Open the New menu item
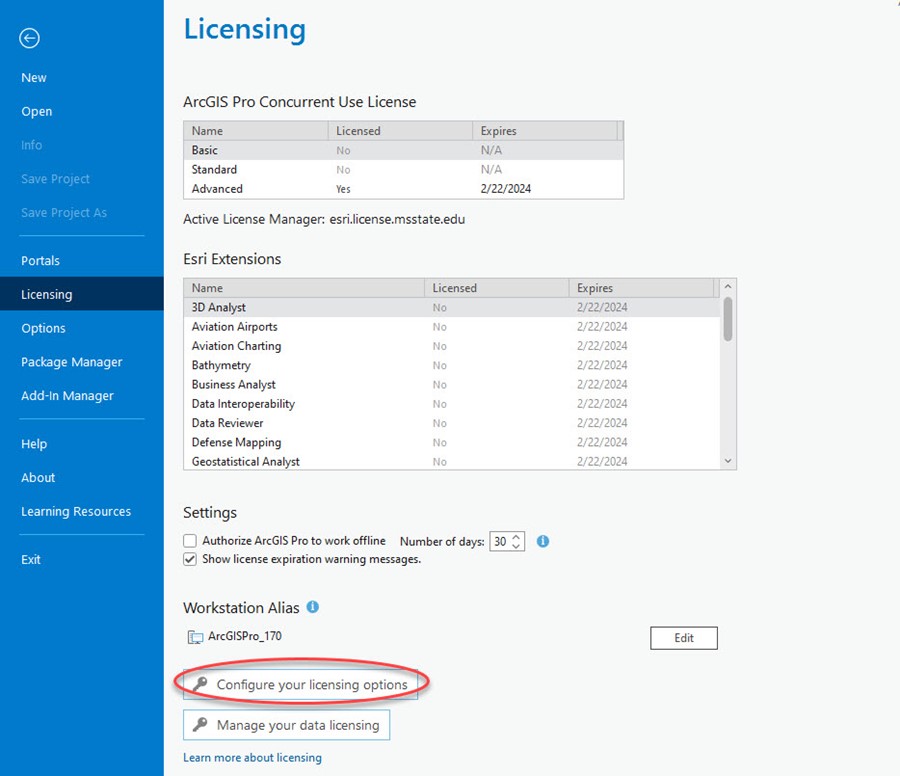 (x=34, y=77)
